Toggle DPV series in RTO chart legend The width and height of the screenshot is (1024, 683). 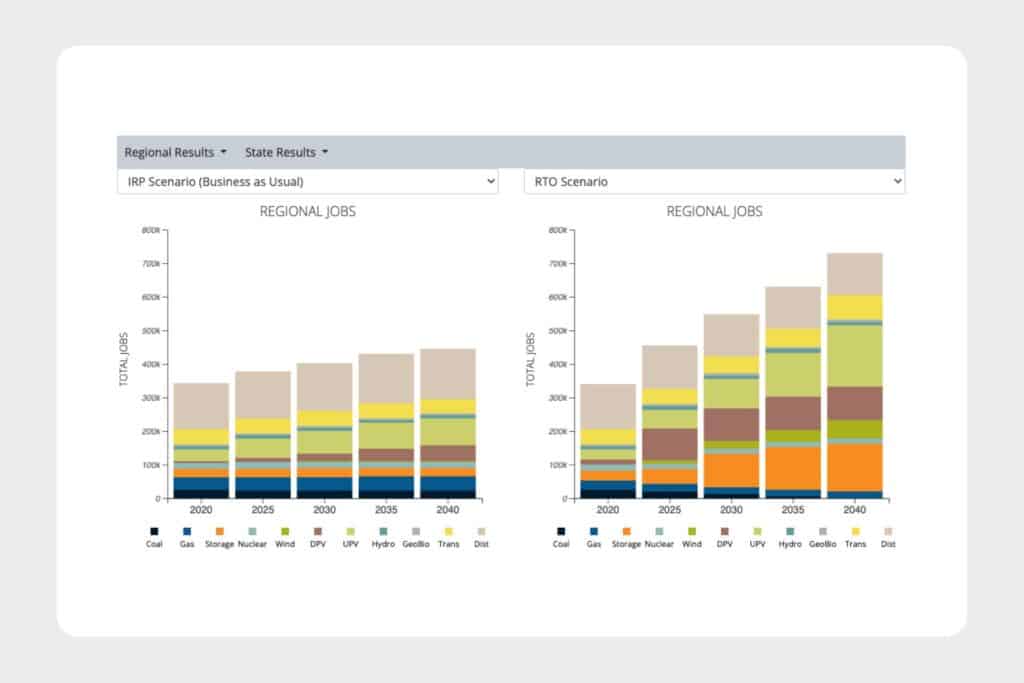coord(724,531)
